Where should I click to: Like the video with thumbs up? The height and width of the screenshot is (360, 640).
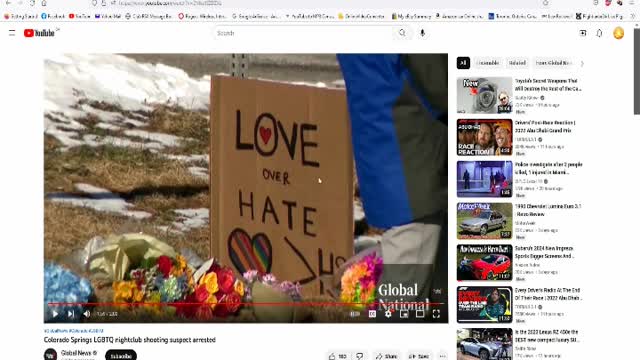click(338, 356)
